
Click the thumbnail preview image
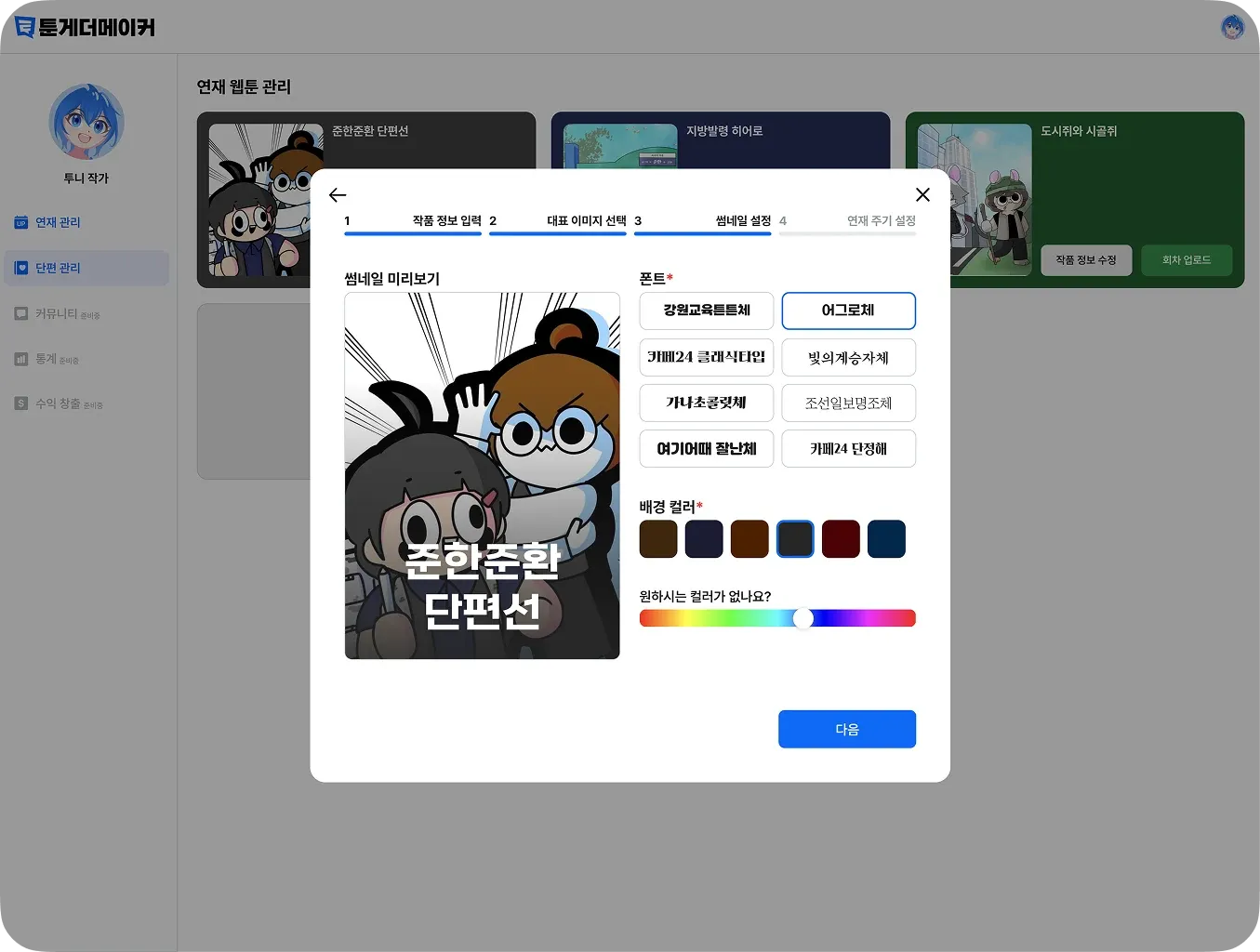(482, 476)
